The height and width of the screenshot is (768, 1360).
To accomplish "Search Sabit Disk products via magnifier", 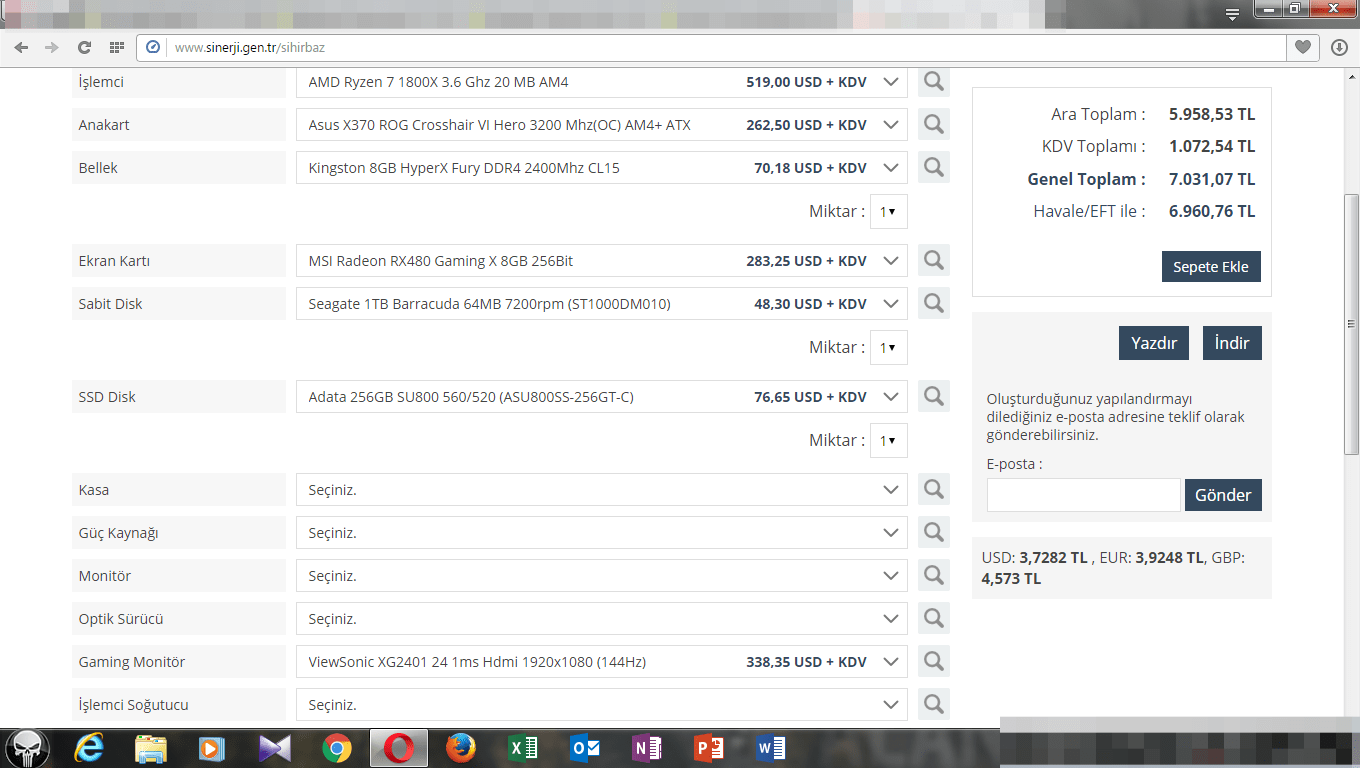I will [x=934, y=304].
